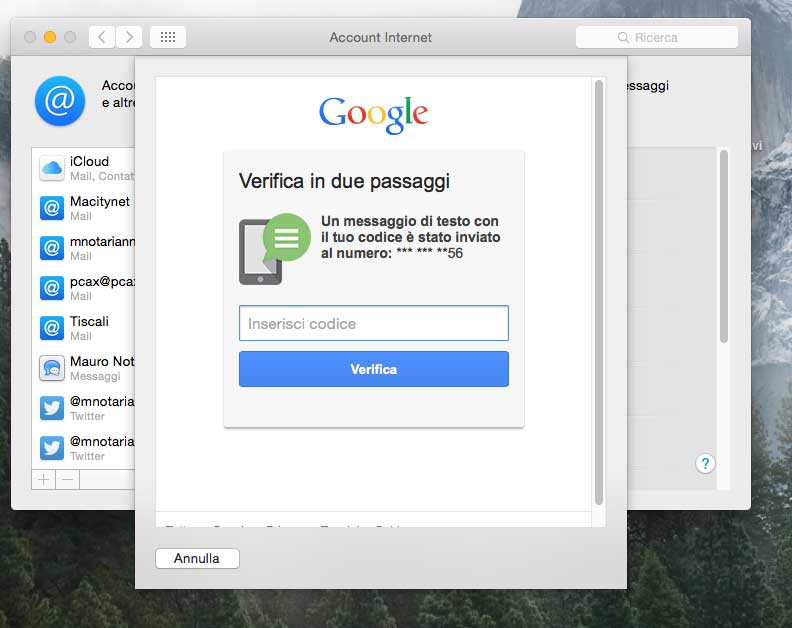Click the Verifica button
792x628 pixels.
[374, 369]
